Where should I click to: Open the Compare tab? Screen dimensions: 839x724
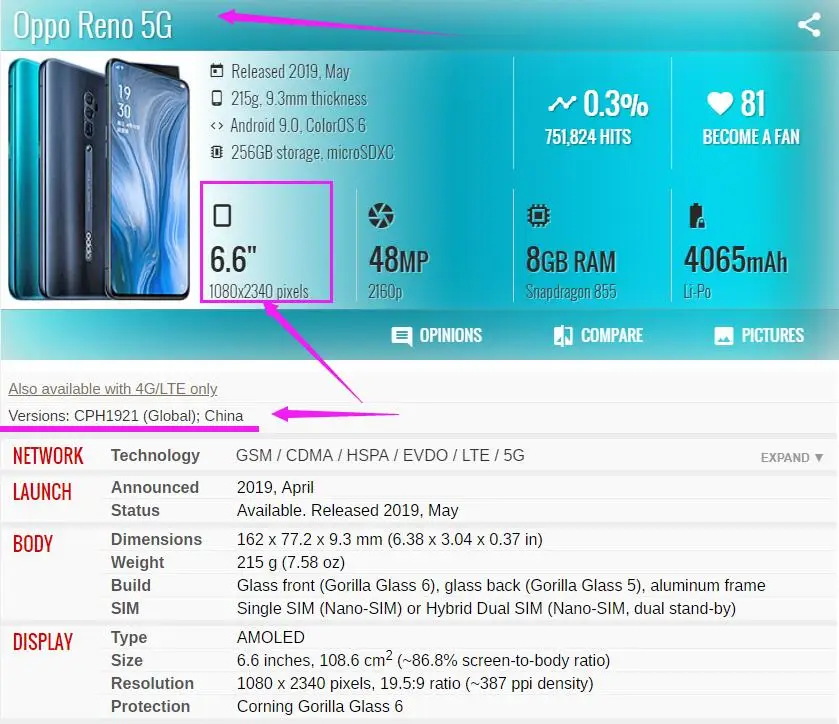pyautogui.click(x=598, y=336)
